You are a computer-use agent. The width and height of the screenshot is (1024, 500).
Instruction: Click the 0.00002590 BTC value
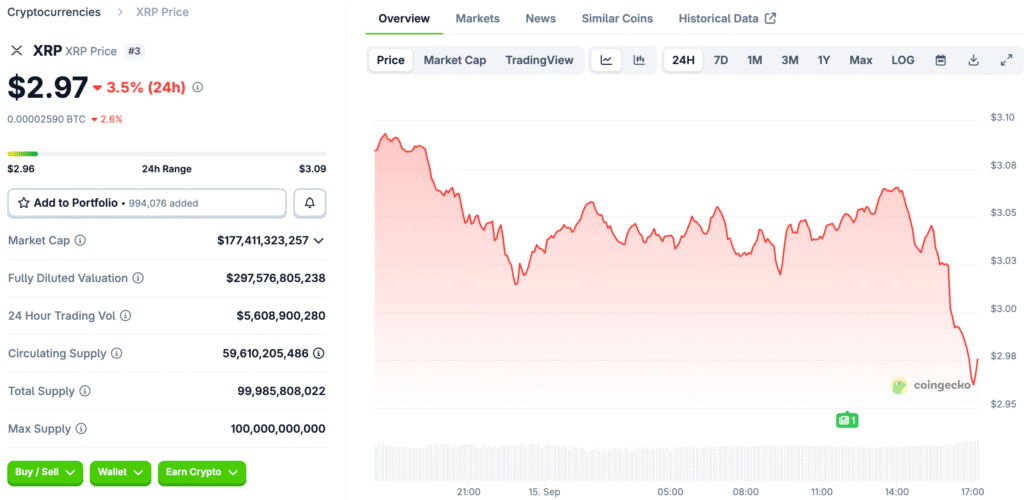click(46, 119)
